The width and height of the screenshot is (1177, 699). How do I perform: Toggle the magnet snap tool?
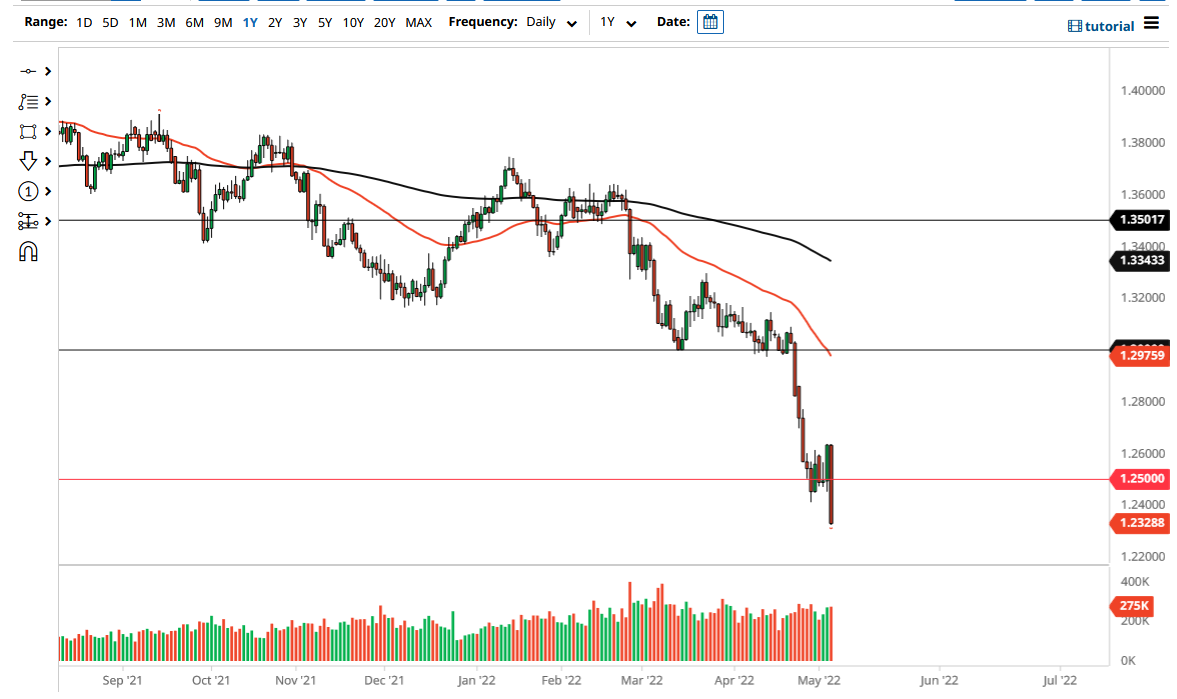point(27,251)
